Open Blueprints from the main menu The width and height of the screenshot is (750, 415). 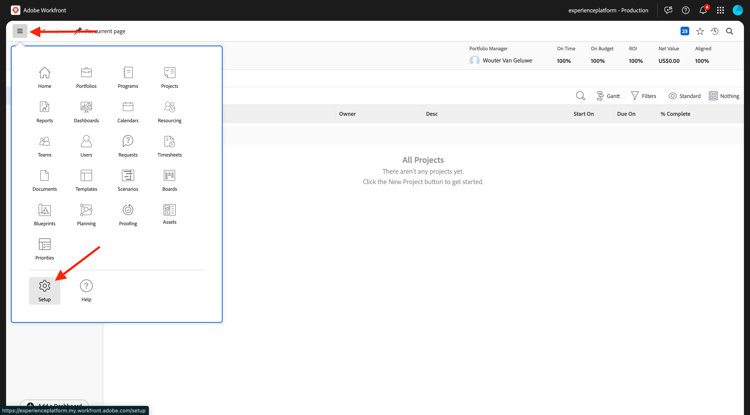pos(44,215)
